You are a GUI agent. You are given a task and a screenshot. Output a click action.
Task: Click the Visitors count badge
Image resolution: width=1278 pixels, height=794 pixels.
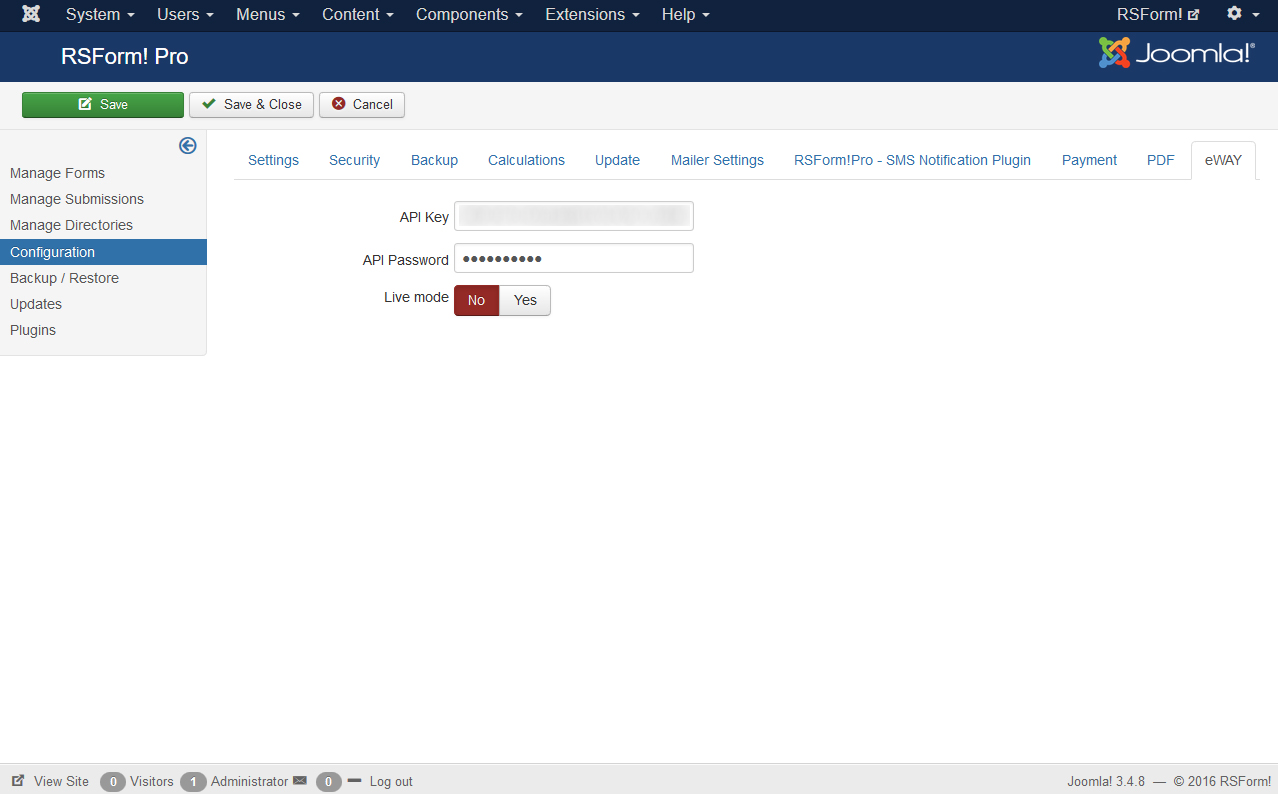click(x=113, y=781)
